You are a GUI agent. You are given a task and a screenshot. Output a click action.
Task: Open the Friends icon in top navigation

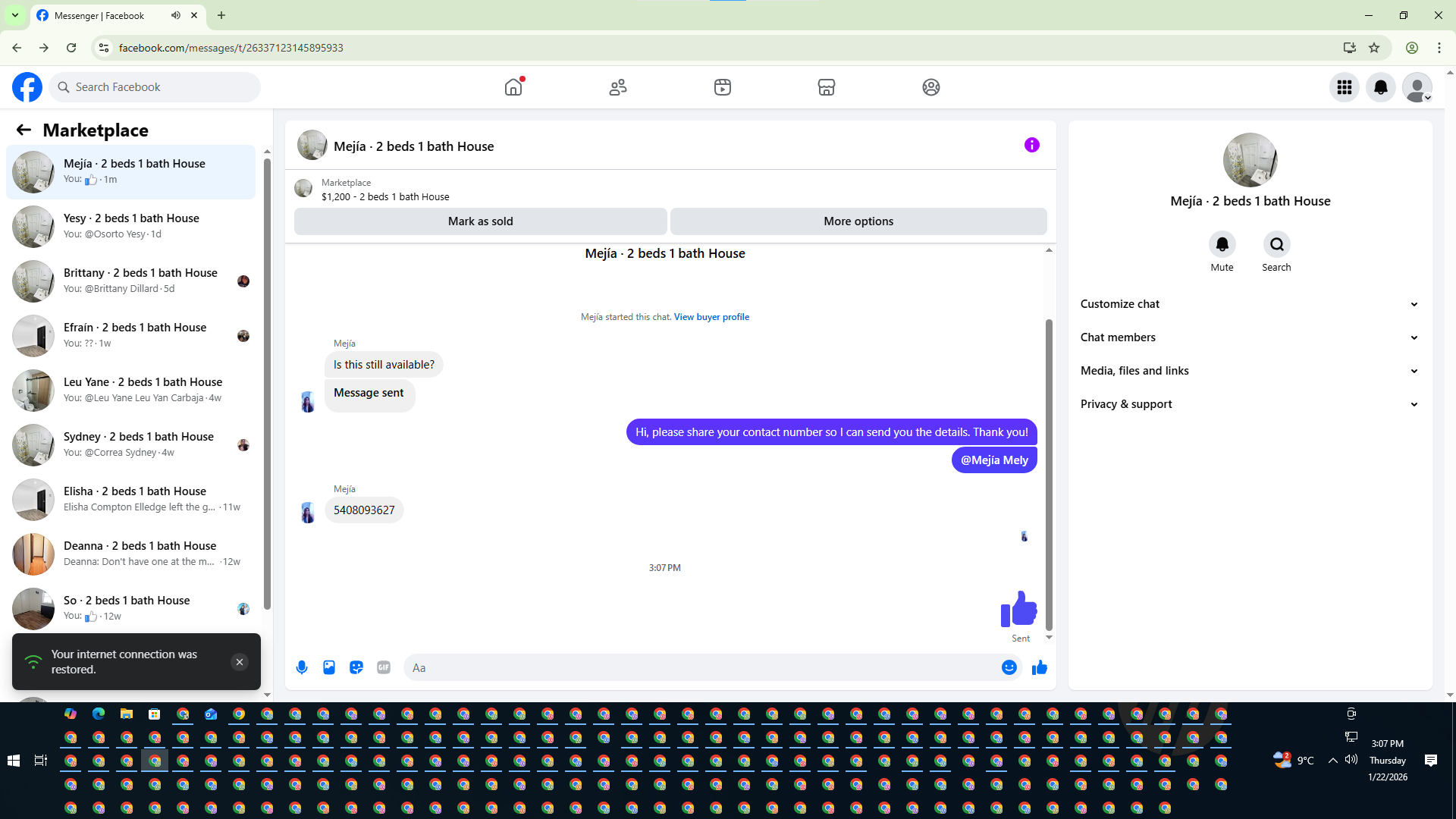tap(618, 87)
